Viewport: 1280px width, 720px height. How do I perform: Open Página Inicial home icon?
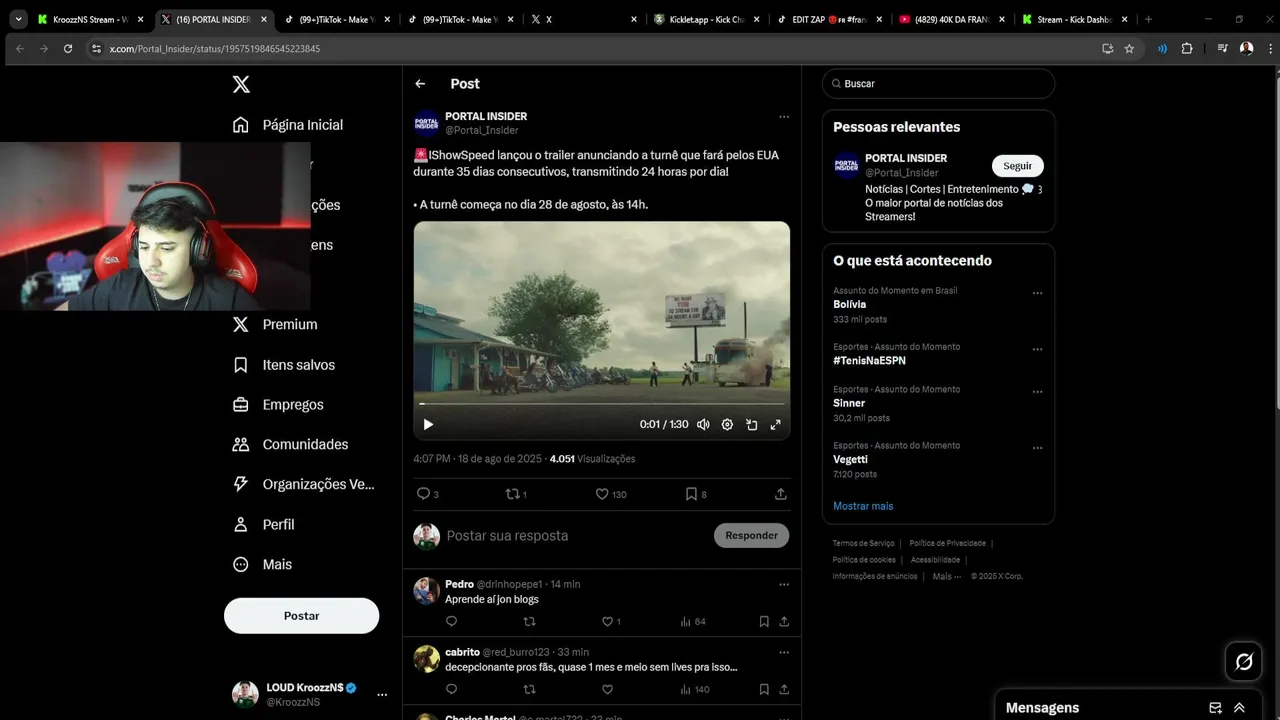click(x=240, y=125)
